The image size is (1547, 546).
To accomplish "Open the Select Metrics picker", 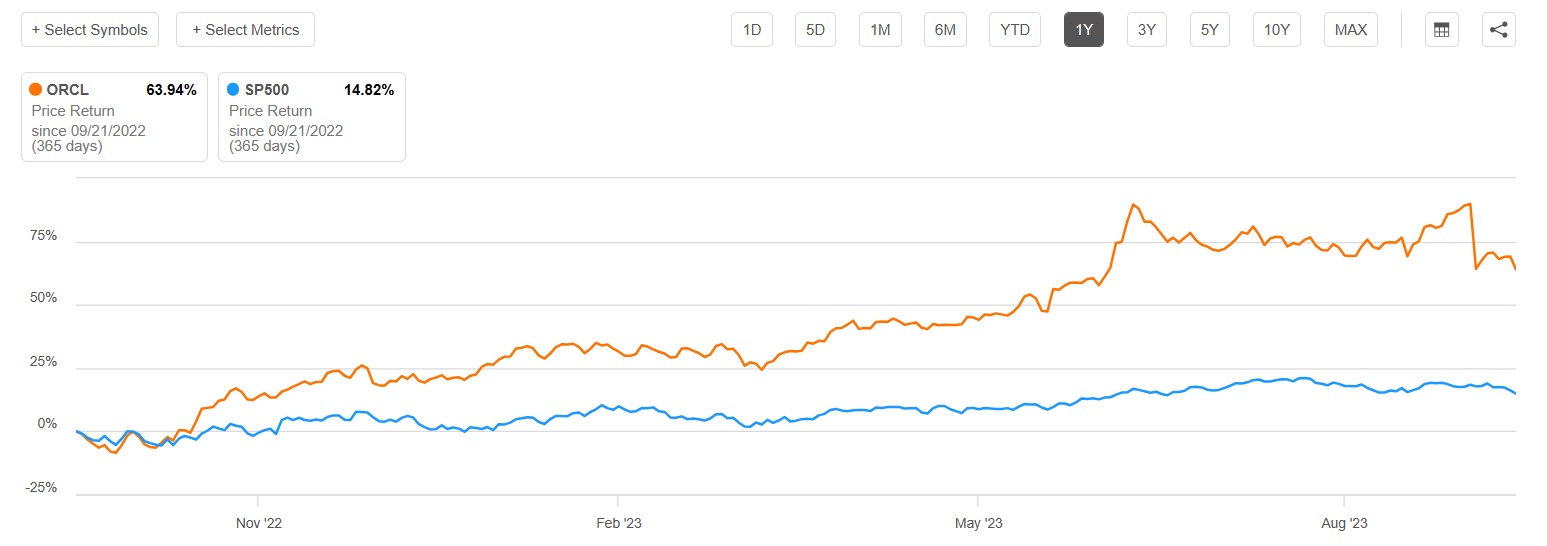I will [245, 30].
